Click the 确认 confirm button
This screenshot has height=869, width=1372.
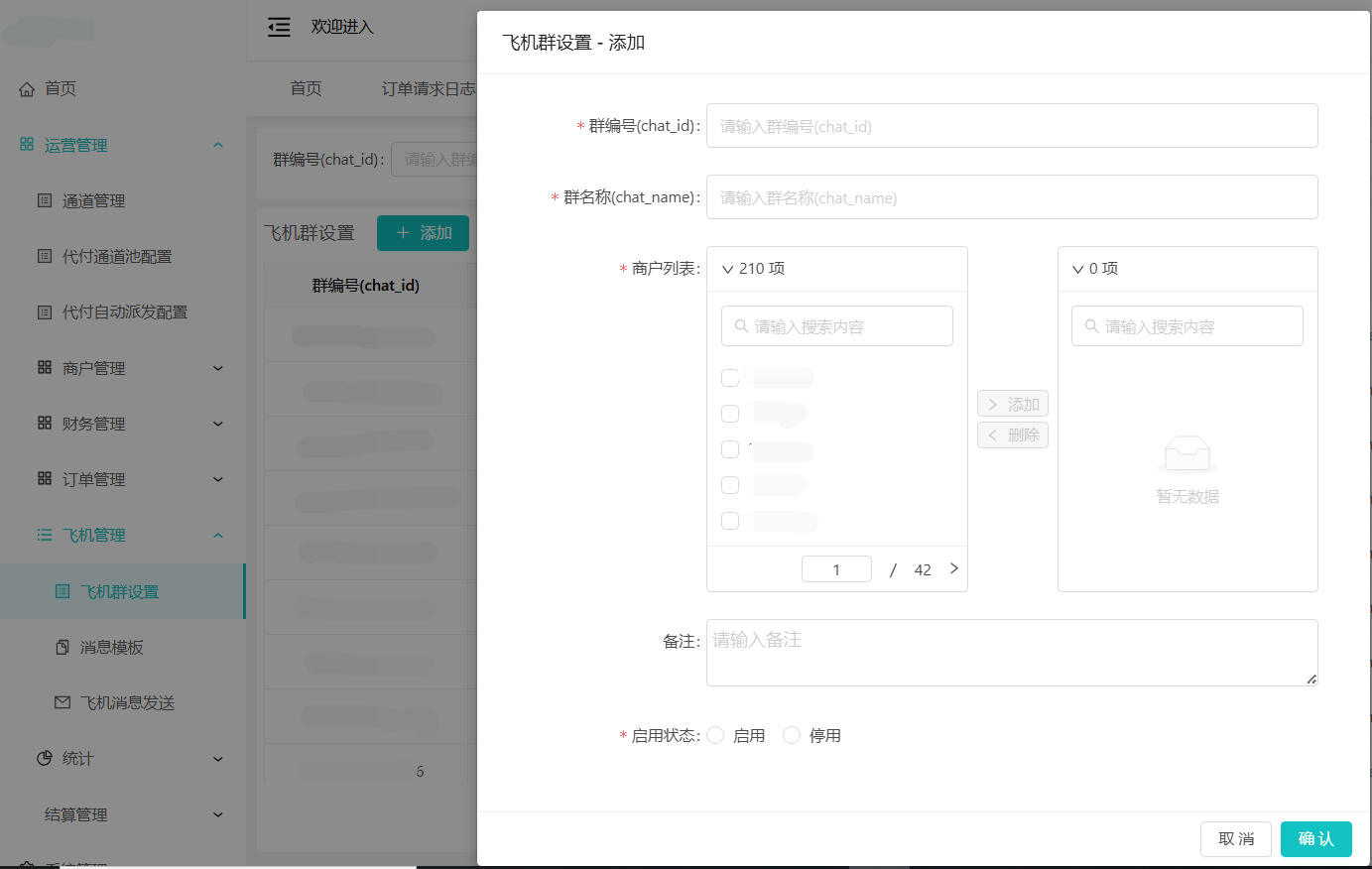(x=1316, y=838)
